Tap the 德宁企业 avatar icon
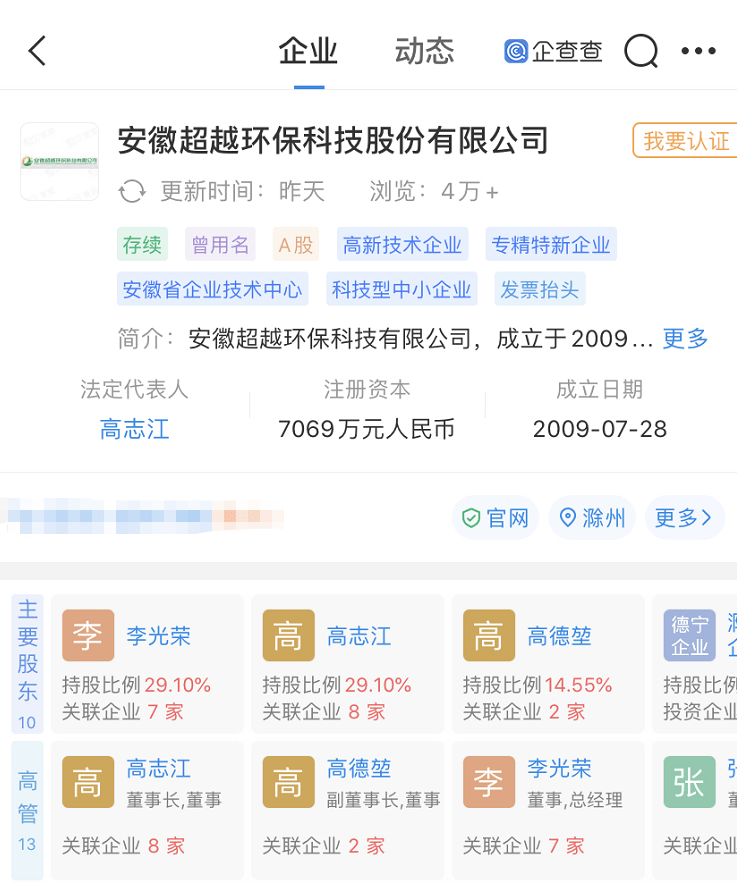Viewport: 737px width, 886px height. [x=690, y=635]
